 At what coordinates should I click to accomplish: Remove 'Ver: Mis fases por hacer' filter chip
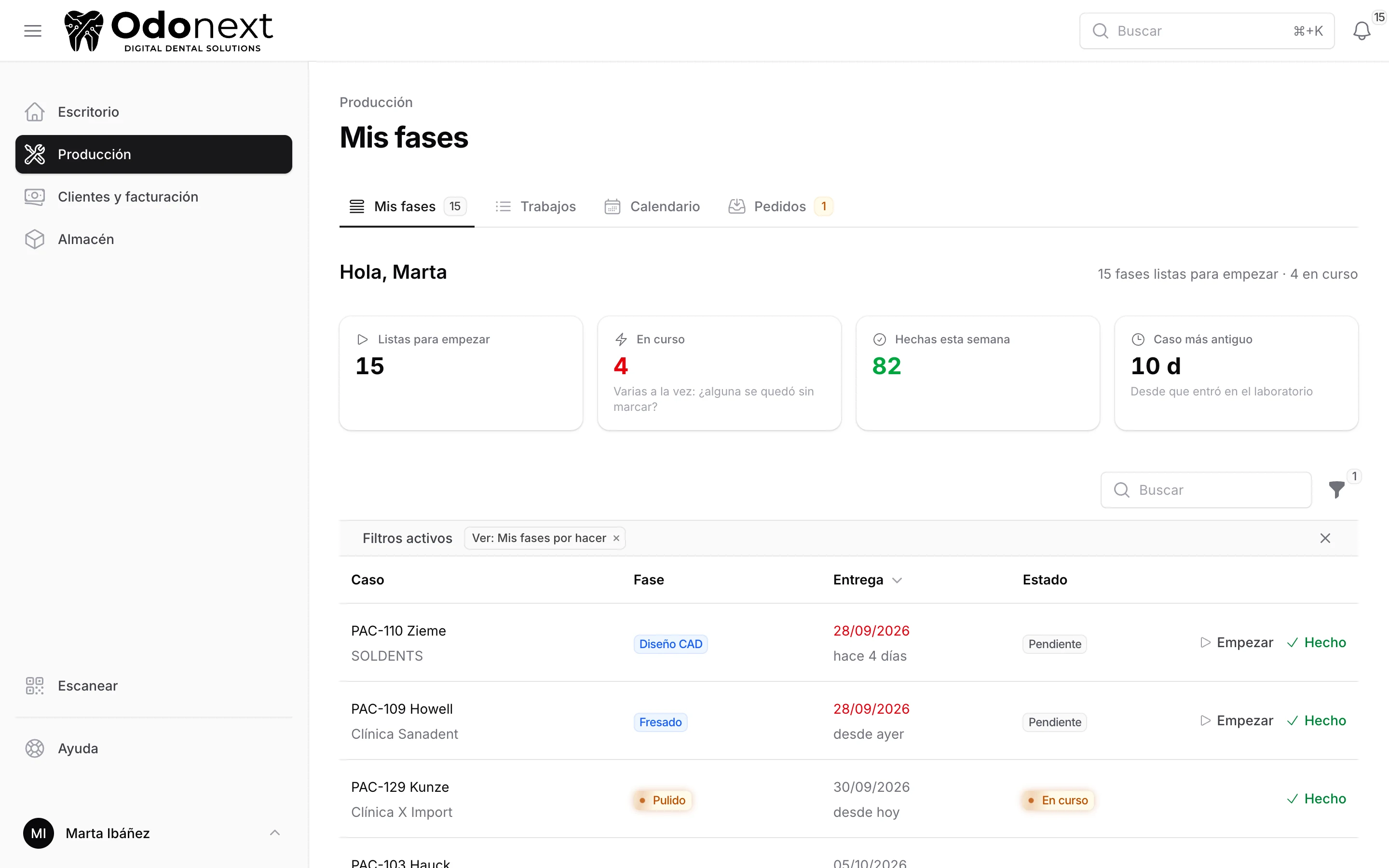click(x=616, y=539)
